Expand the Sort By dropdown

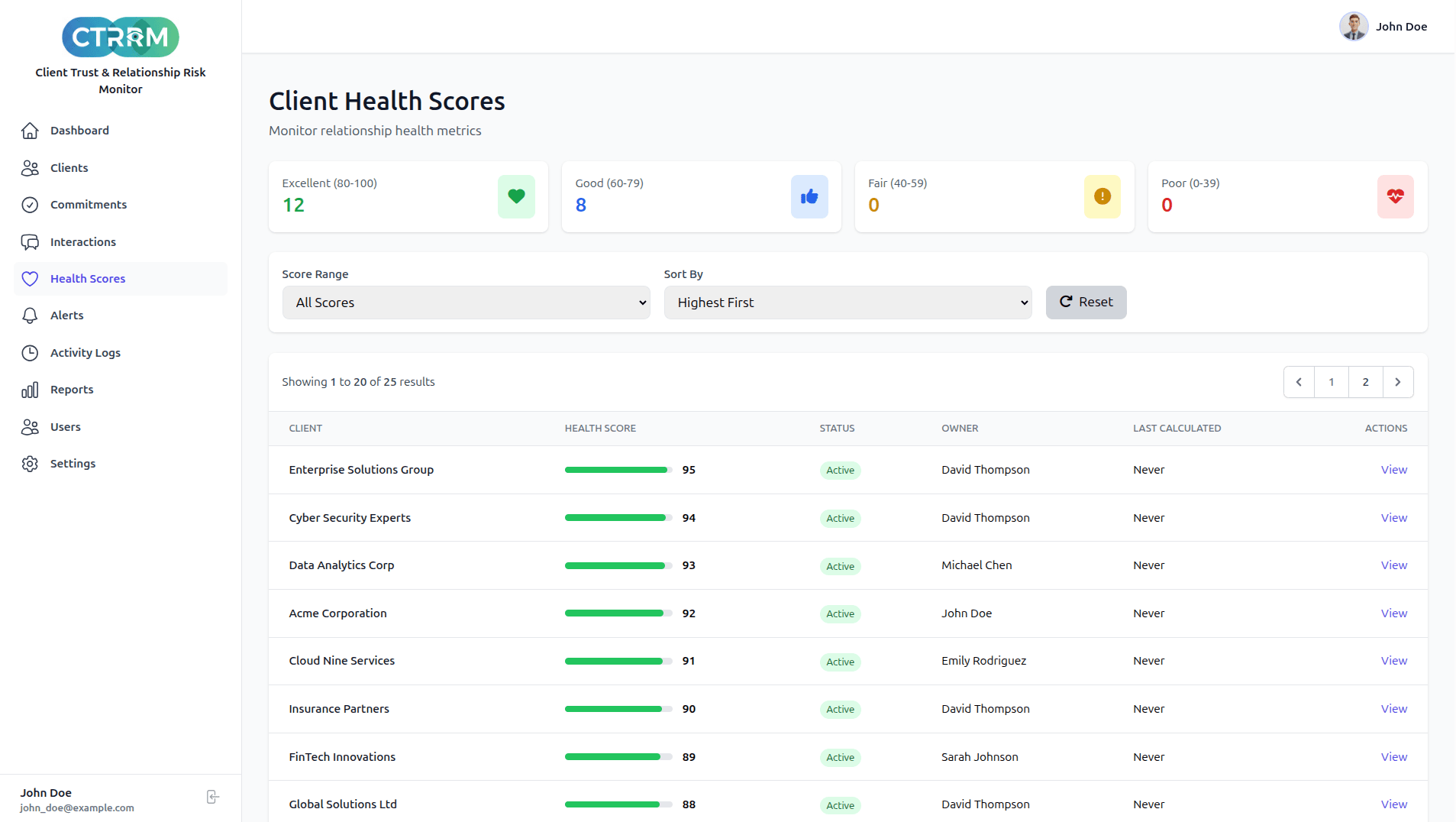click(x=847, y=303)
